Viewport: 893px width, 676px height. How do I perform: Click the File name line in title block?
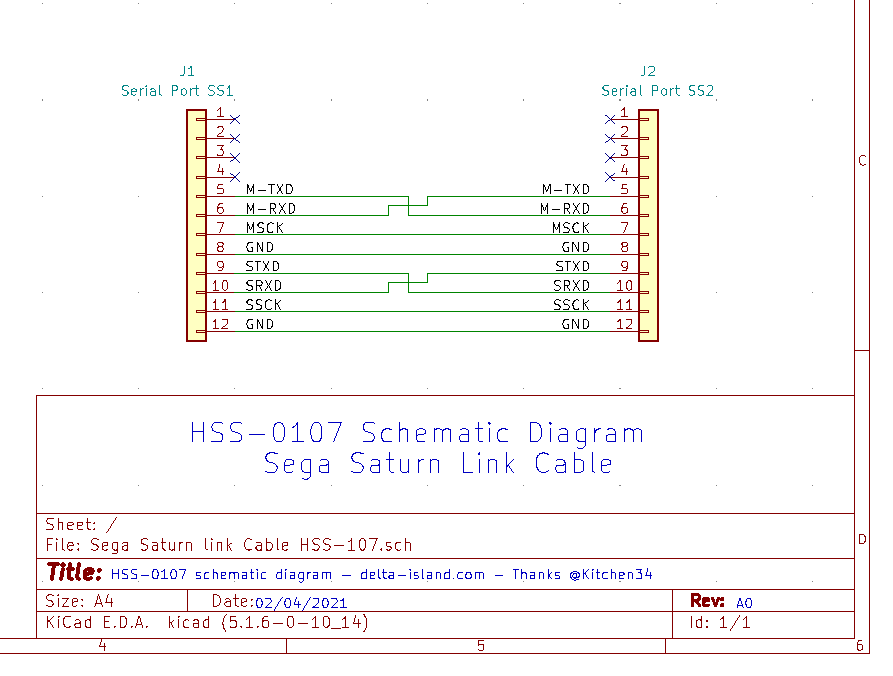pos(229,545)
